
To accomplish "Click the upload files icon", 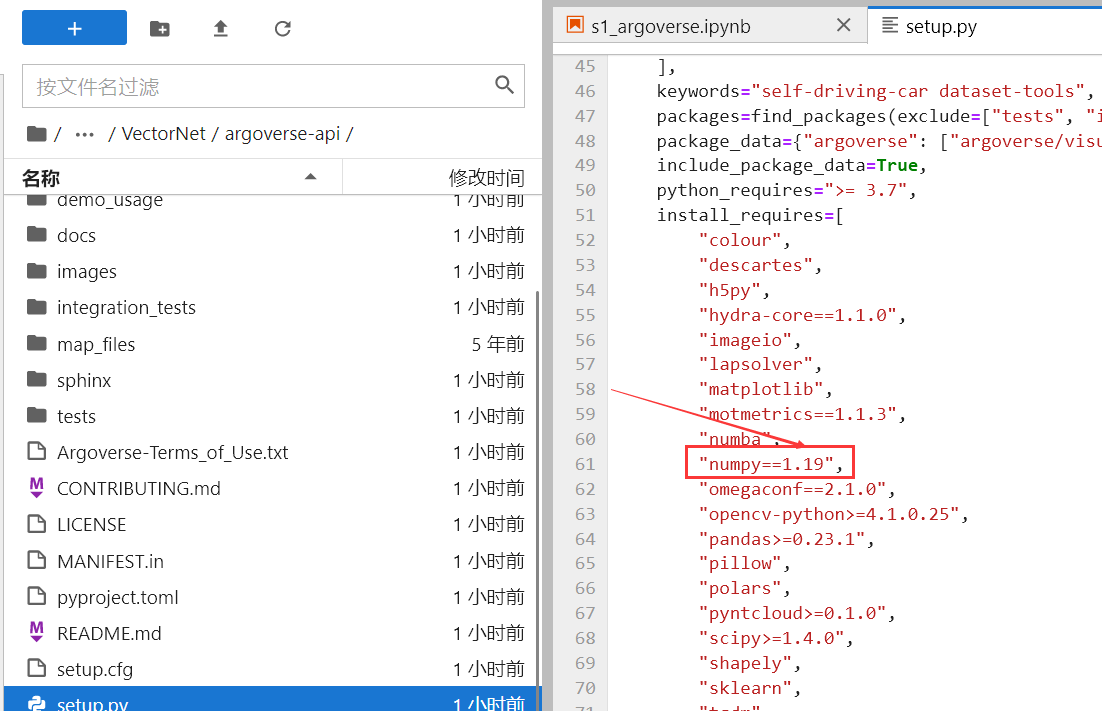I will (221, 29).
